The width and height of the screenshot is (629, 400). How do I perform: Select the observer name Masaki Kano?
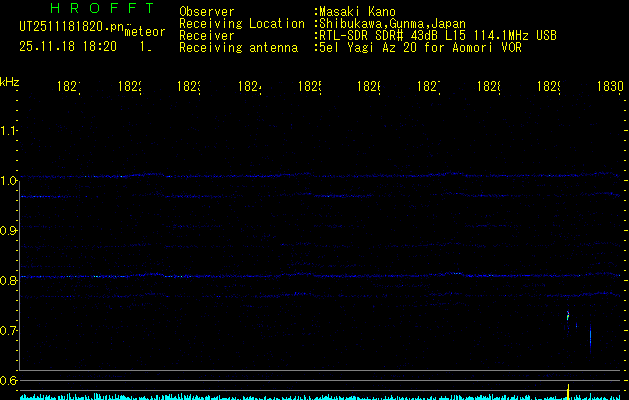click(357, 12)
